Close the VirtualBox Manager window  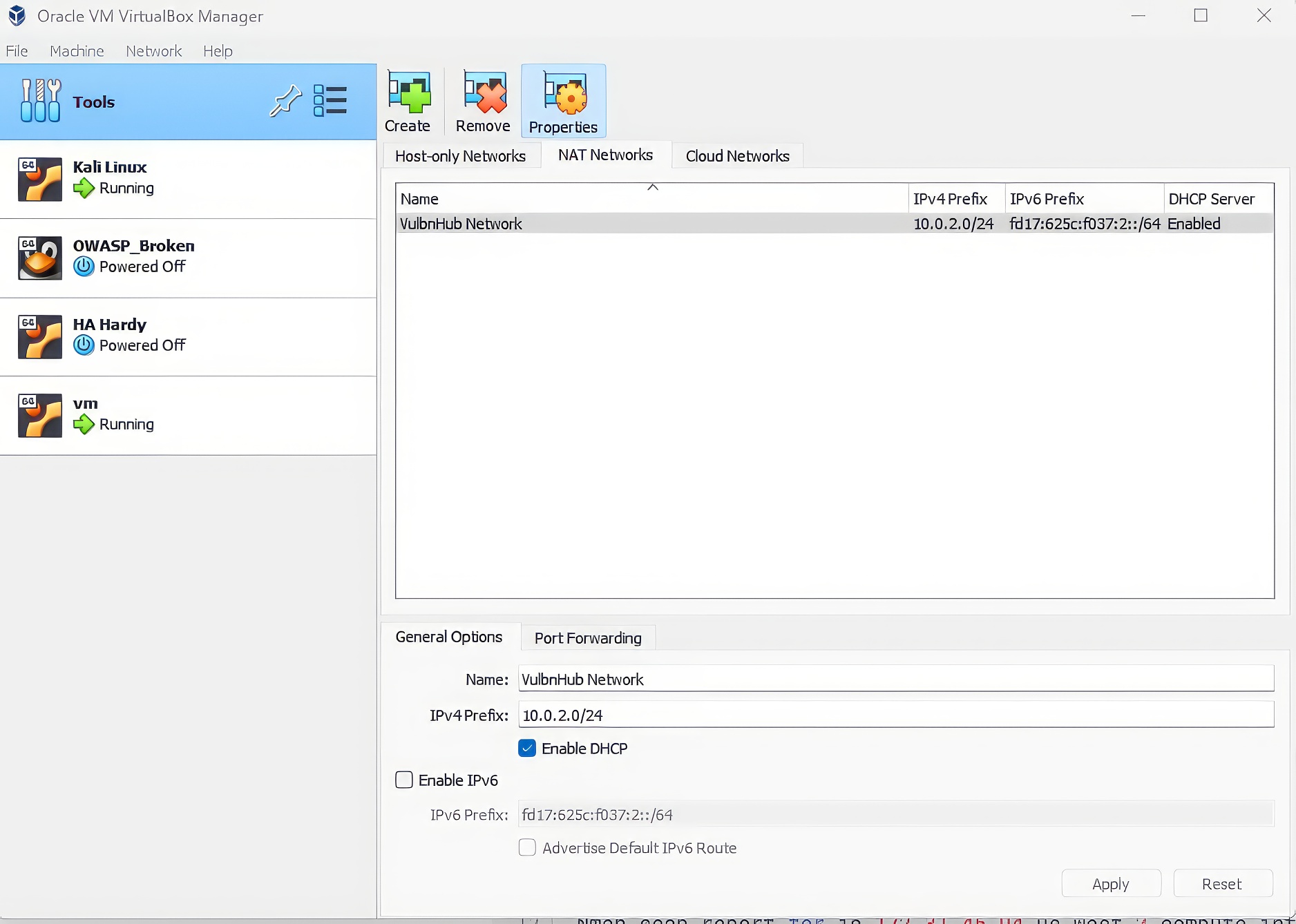[x=1264, y=15]
